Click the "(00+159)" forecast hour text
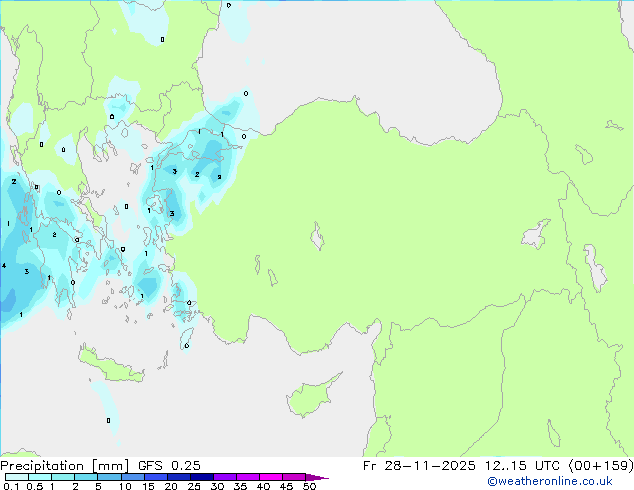The height and width of the screenshot is (490, 634). pyautogui.click(x=601, y=466)
